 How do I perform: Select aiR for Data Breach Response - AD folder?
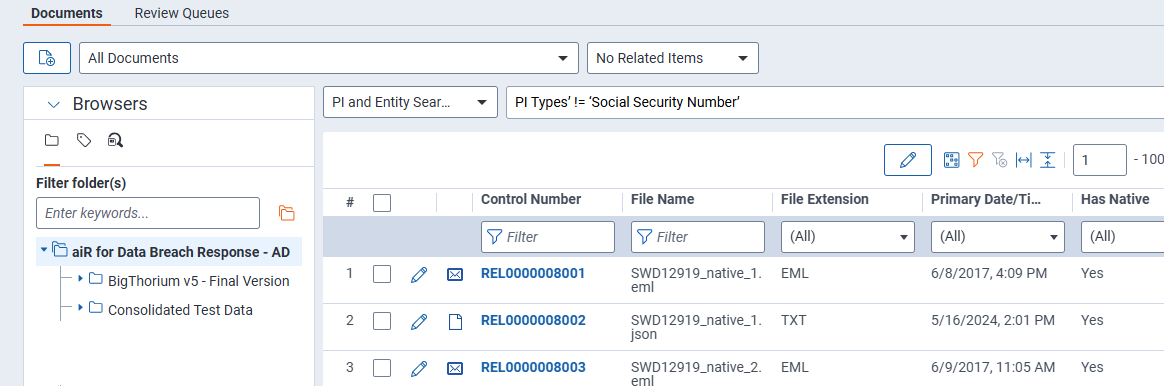[x=180, y=252]
